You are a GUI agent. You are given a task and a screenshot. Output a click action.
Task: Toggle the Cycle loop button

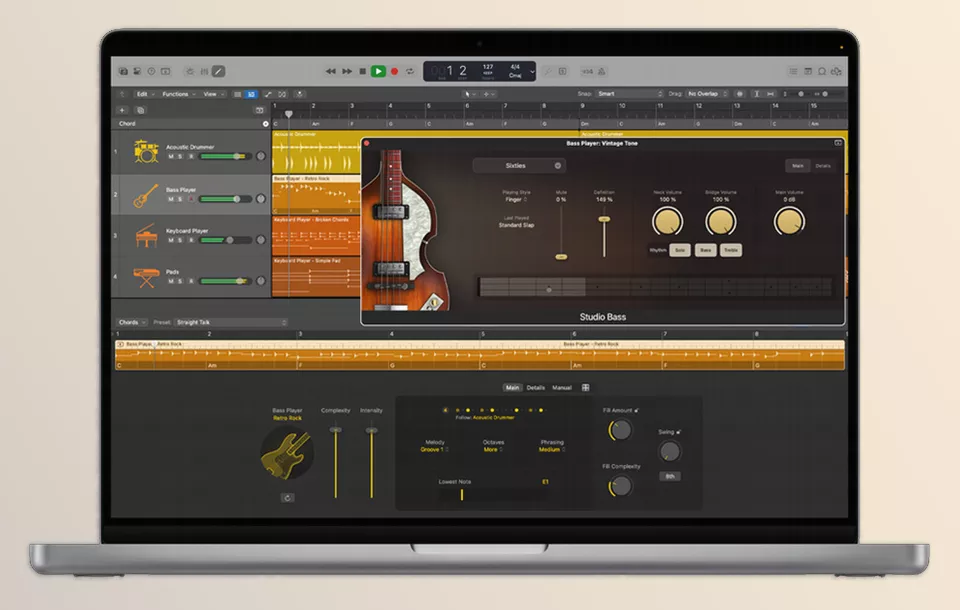[410, 72]
